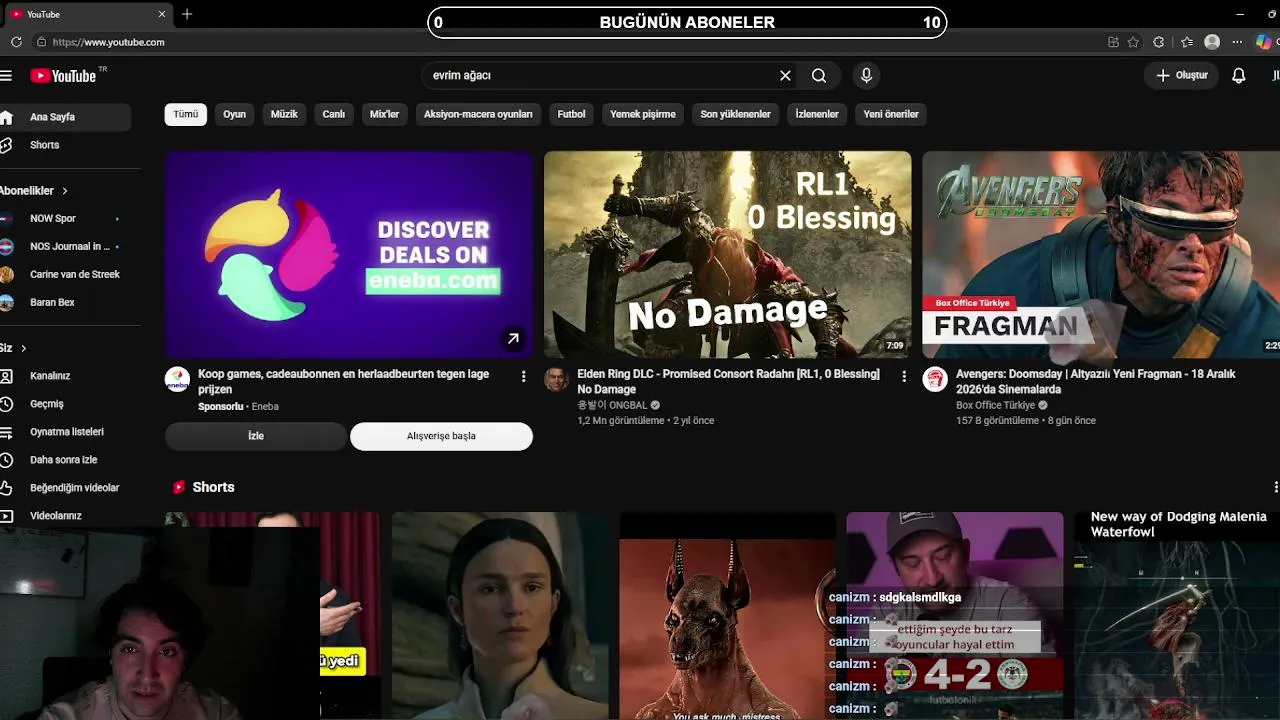Viewport: 1280px width, 720px height.
Task: Select the Futbol filter chip
Action: (571, 114)
